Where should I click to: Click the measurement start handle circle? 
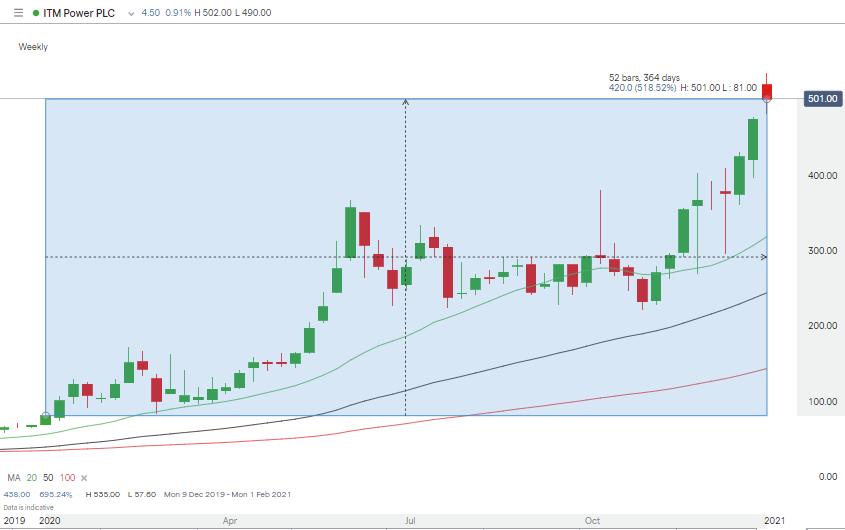[46, 416]
